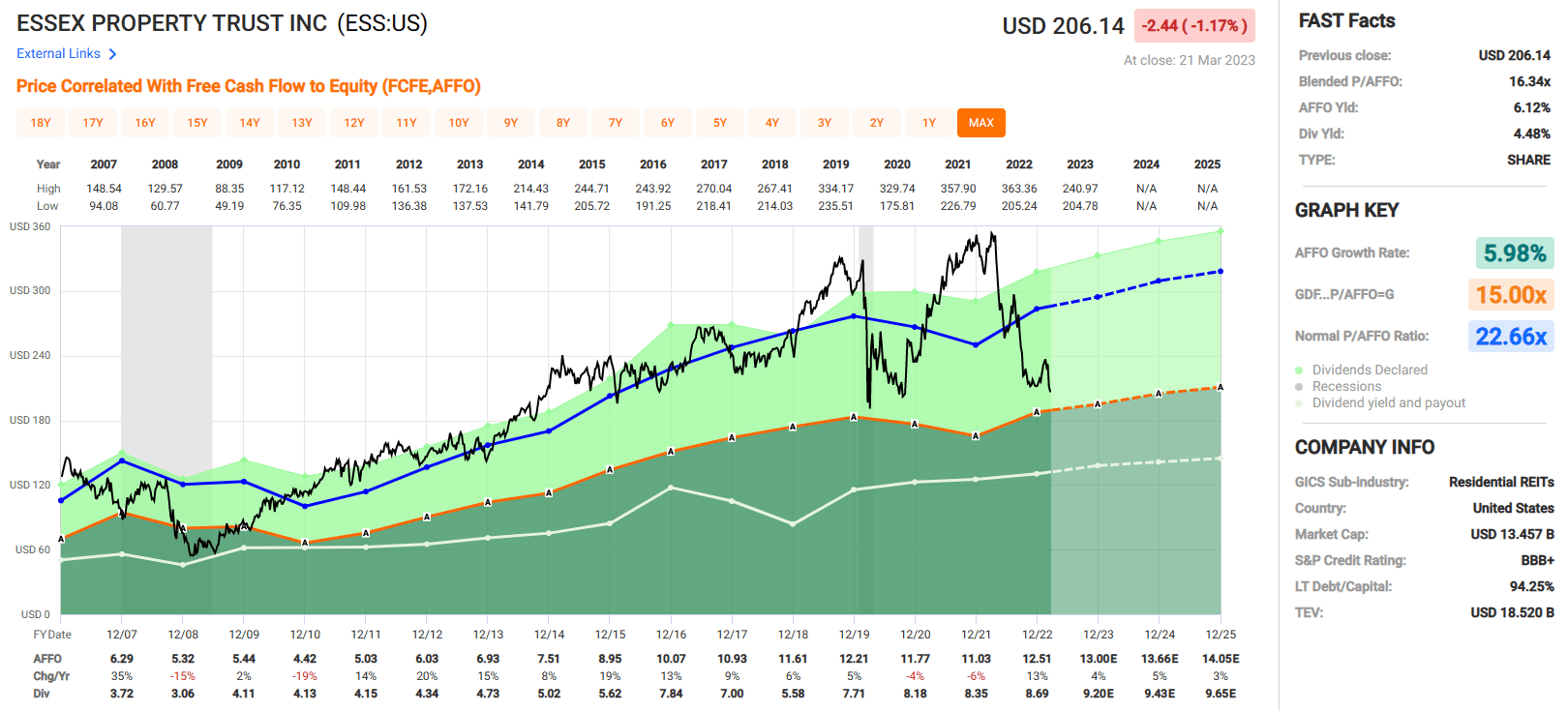
Task: Choose the 15Y time range
Action: [x=197, y=123]
